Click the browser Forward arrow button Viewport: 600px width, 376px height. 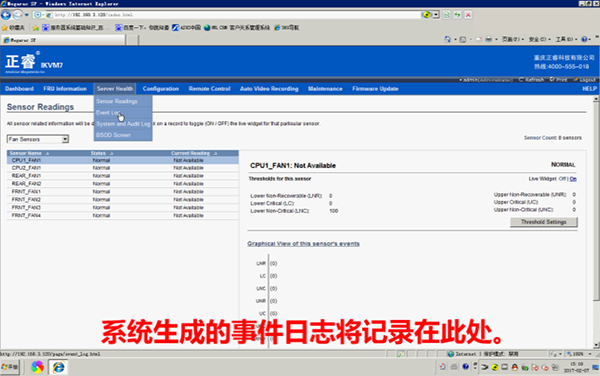click(x=18, y=15)
